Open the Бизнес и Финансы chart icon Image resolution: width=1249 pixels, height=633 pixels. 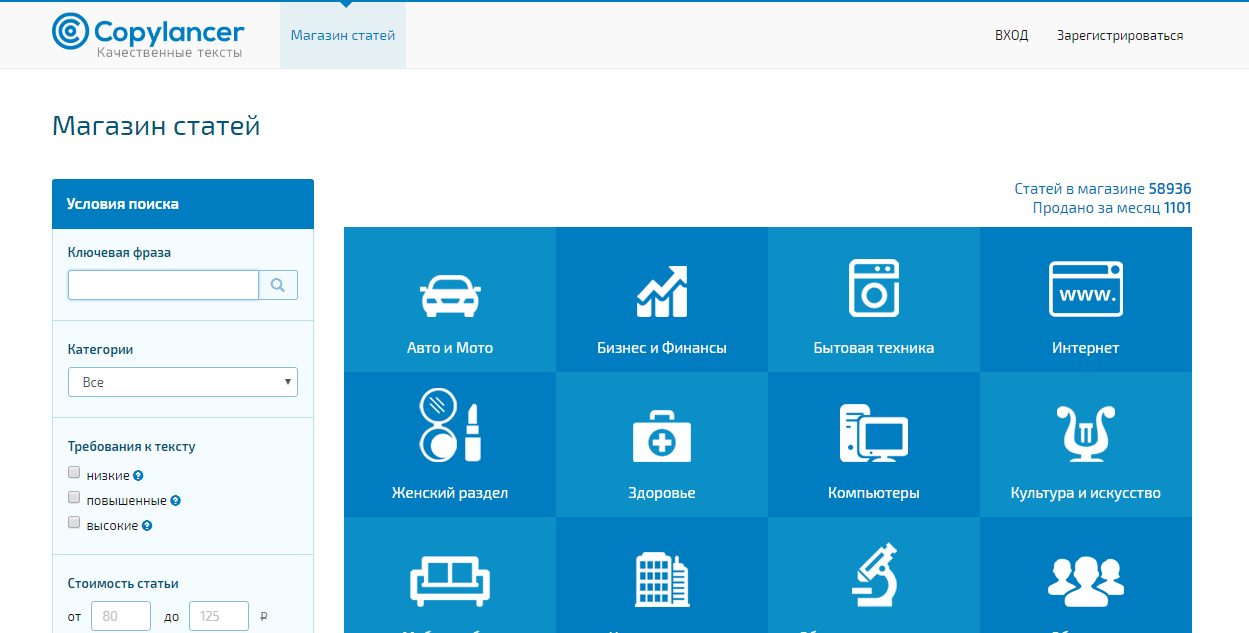662,292
